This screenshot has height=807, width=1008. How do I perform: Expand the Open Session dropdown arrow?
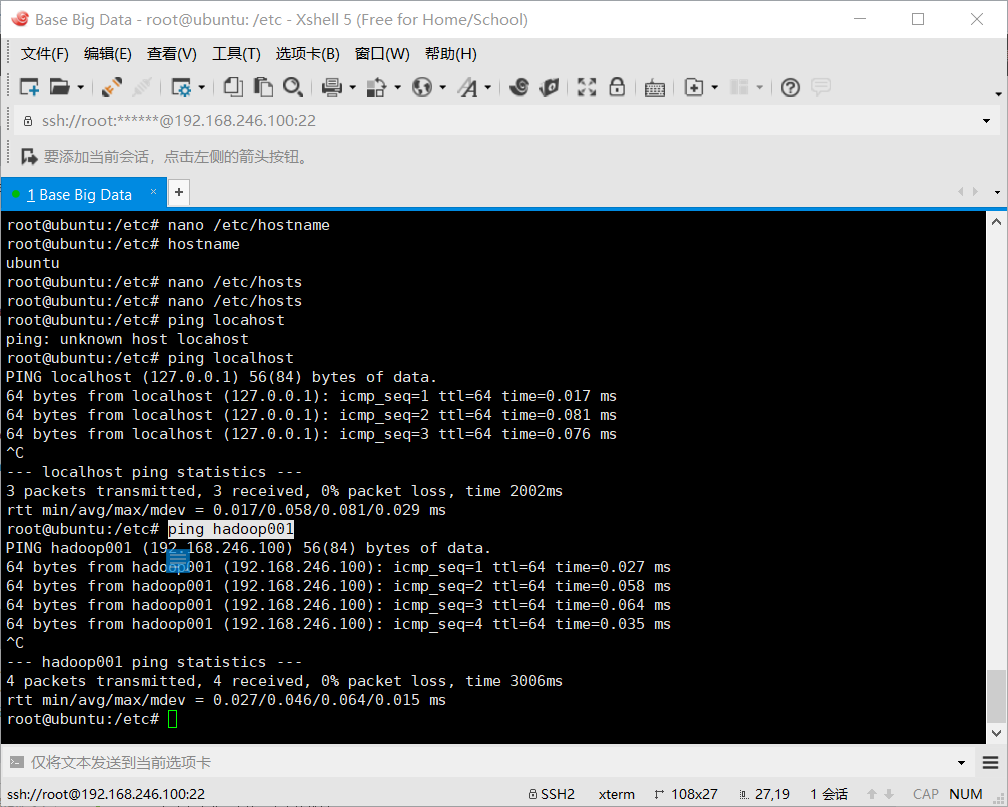(80, 87)
